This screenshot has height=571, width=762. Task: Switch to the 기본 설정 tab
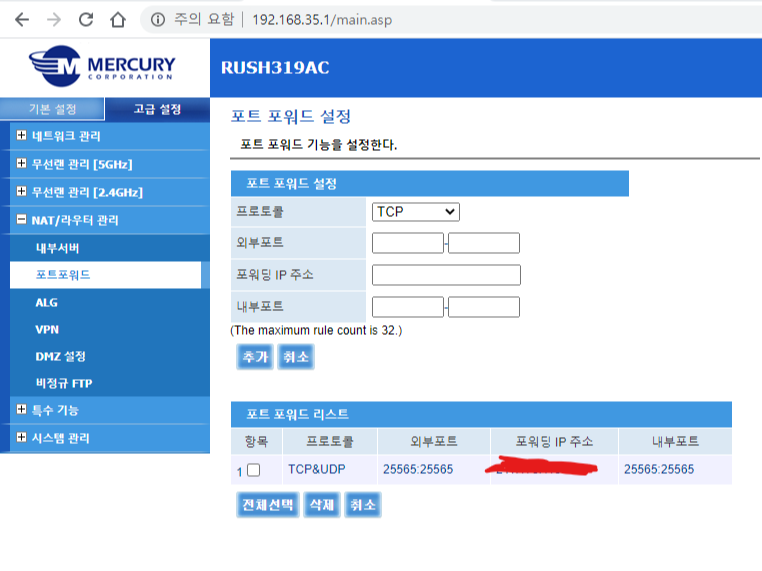tap(52, 109)
